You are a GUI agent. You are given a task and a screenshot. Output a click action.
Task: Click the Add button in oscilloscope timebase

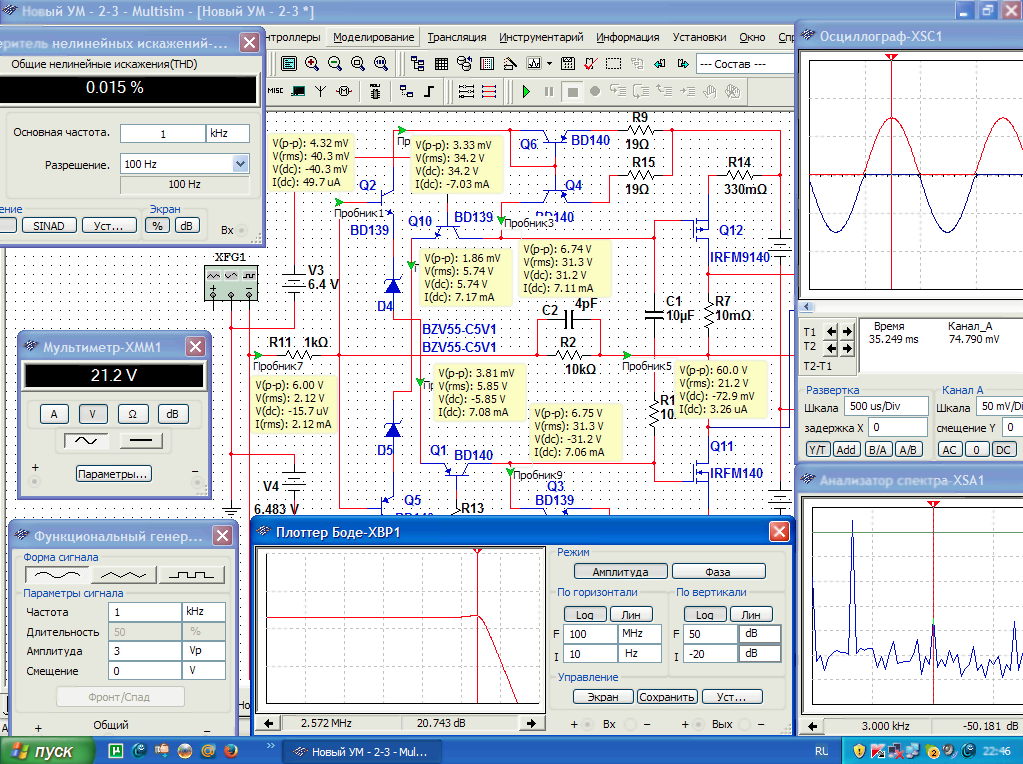tap(846, 450)
